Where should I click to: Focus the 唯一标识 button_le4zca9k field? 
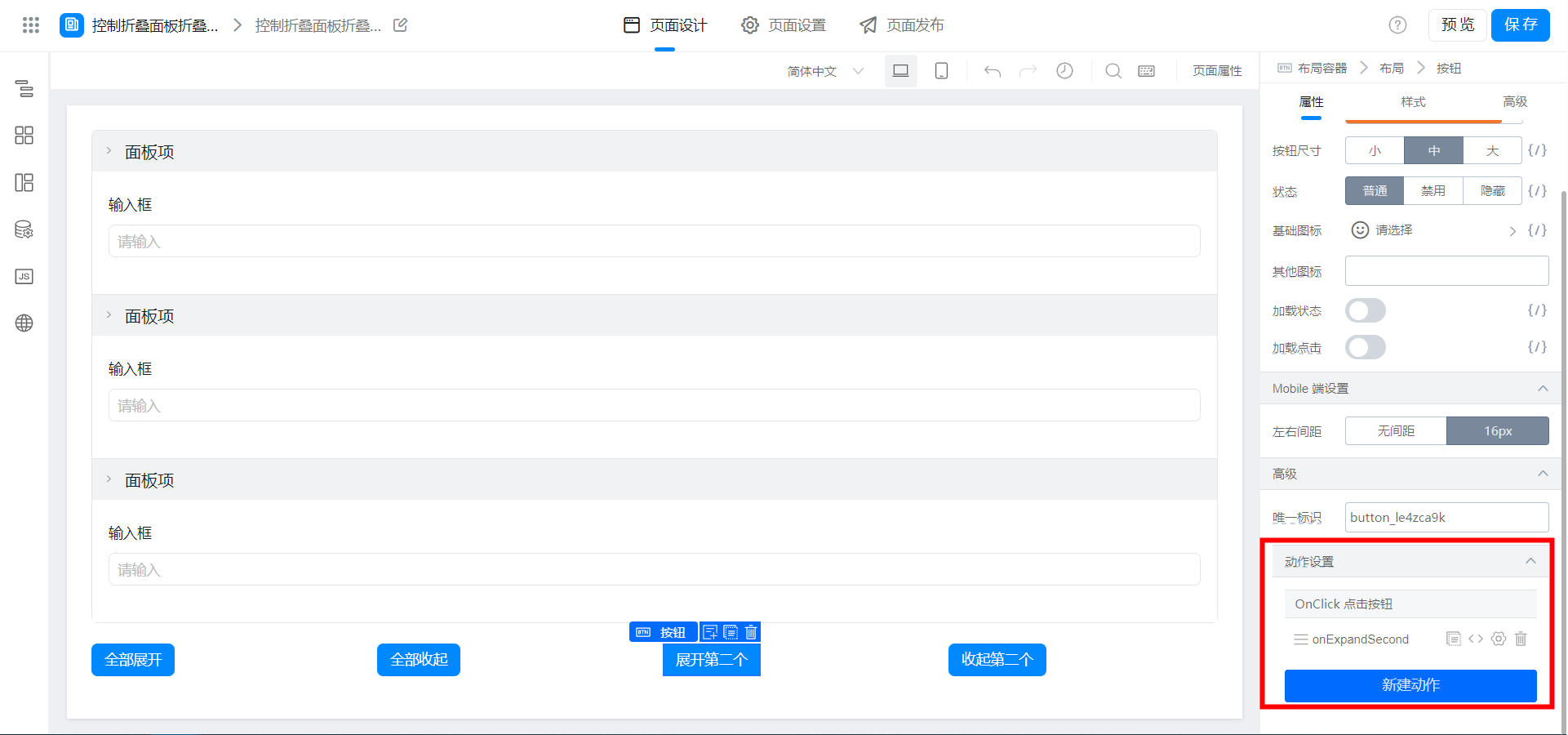(1446, 518)
